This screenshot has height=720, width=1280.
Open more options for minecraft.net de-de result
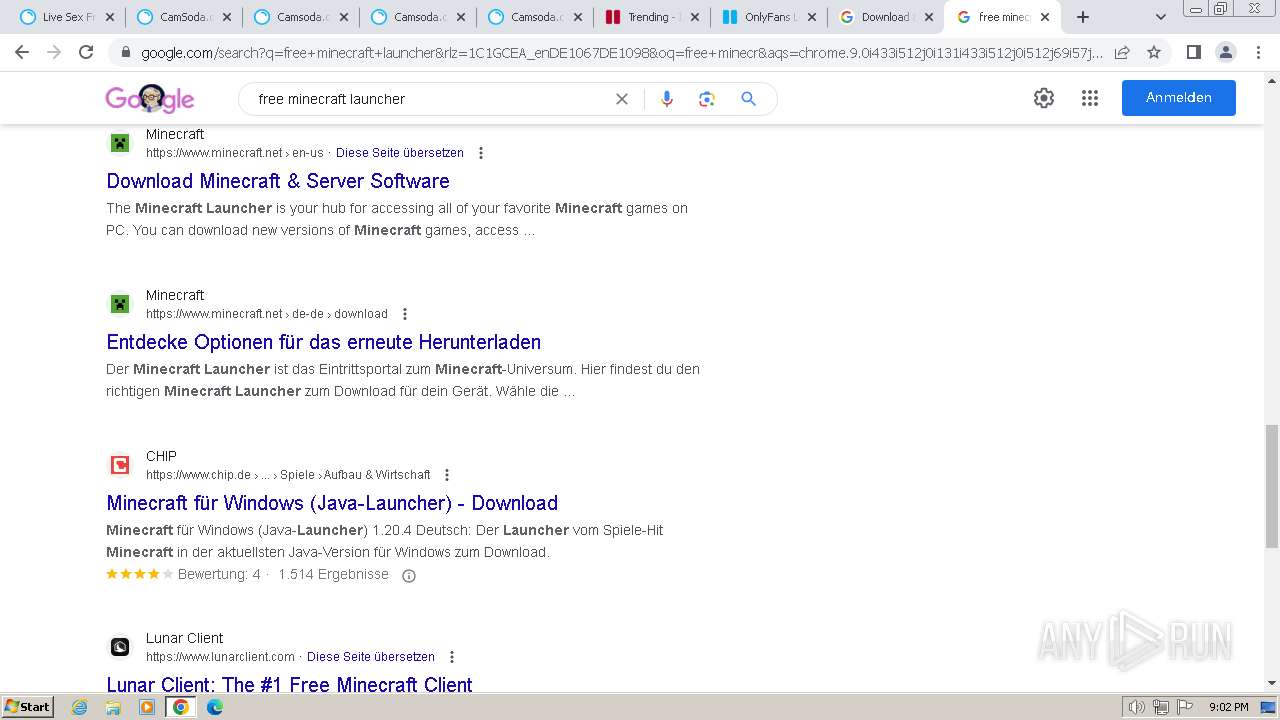[405, 314]
